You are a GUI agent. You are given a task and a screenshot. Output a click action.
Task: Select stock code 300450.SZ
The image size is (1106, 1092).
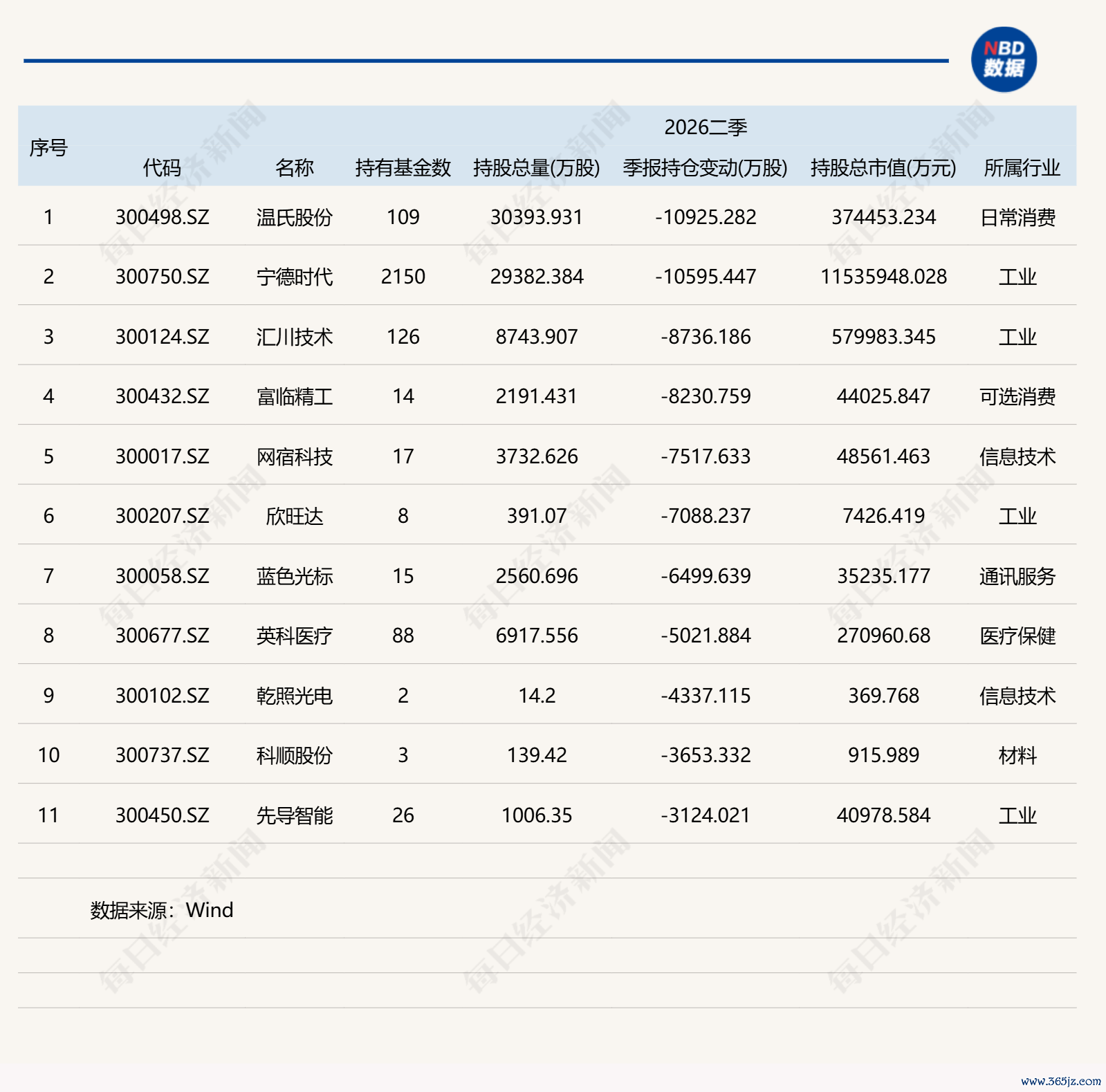[162, 815]
